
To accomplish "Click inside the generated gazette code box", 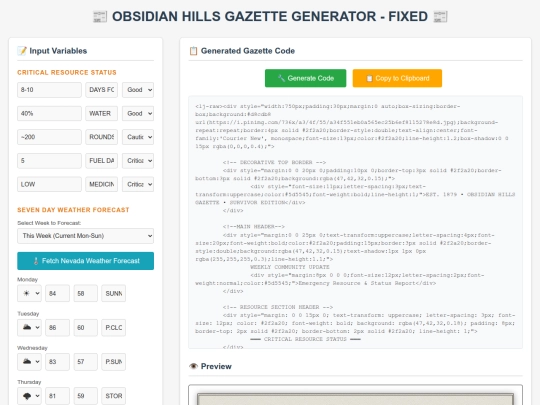I will coord(355,222).
